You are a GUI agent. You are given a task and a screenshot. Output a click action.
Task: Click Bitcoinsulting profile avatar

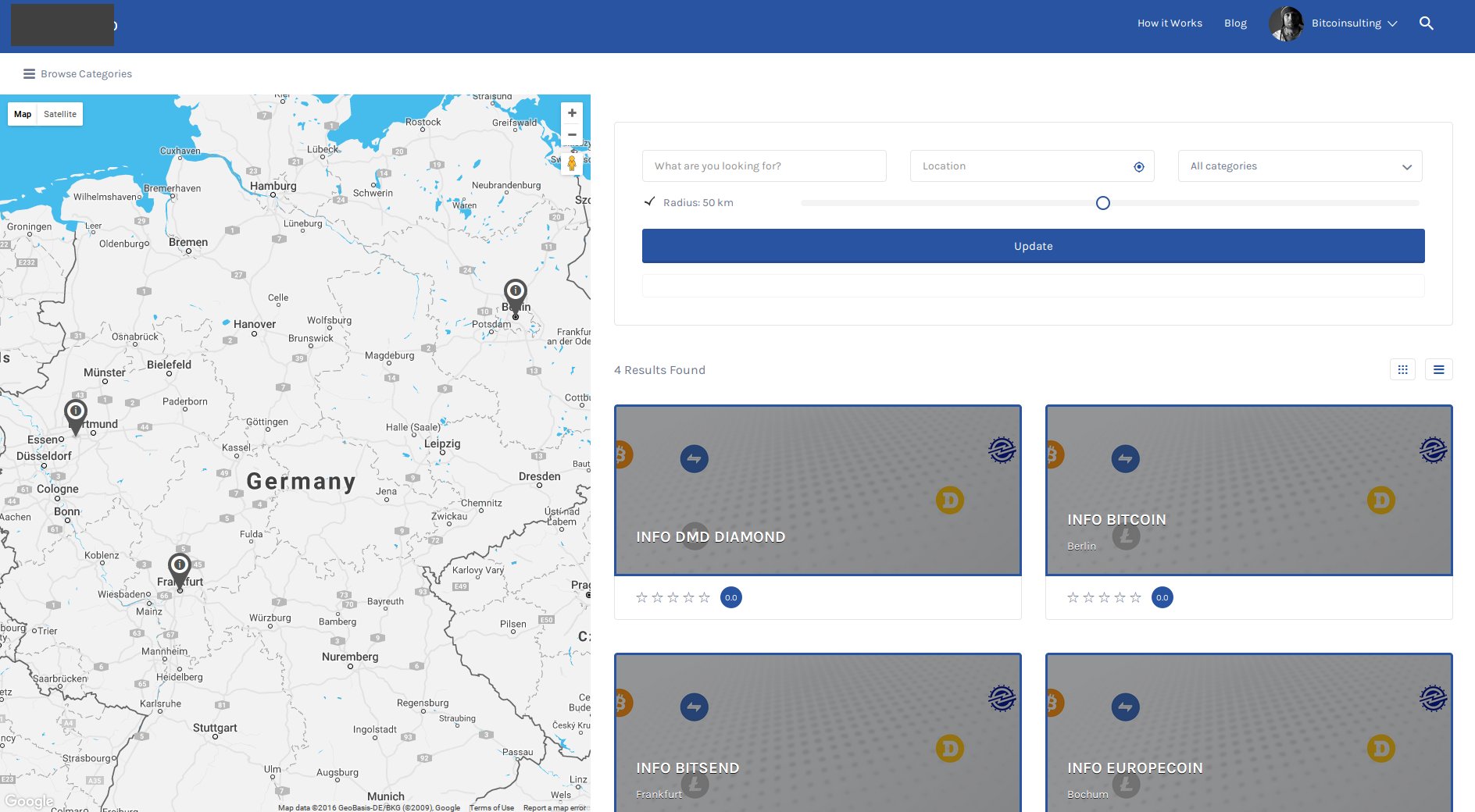click(x=1286, y=23)
